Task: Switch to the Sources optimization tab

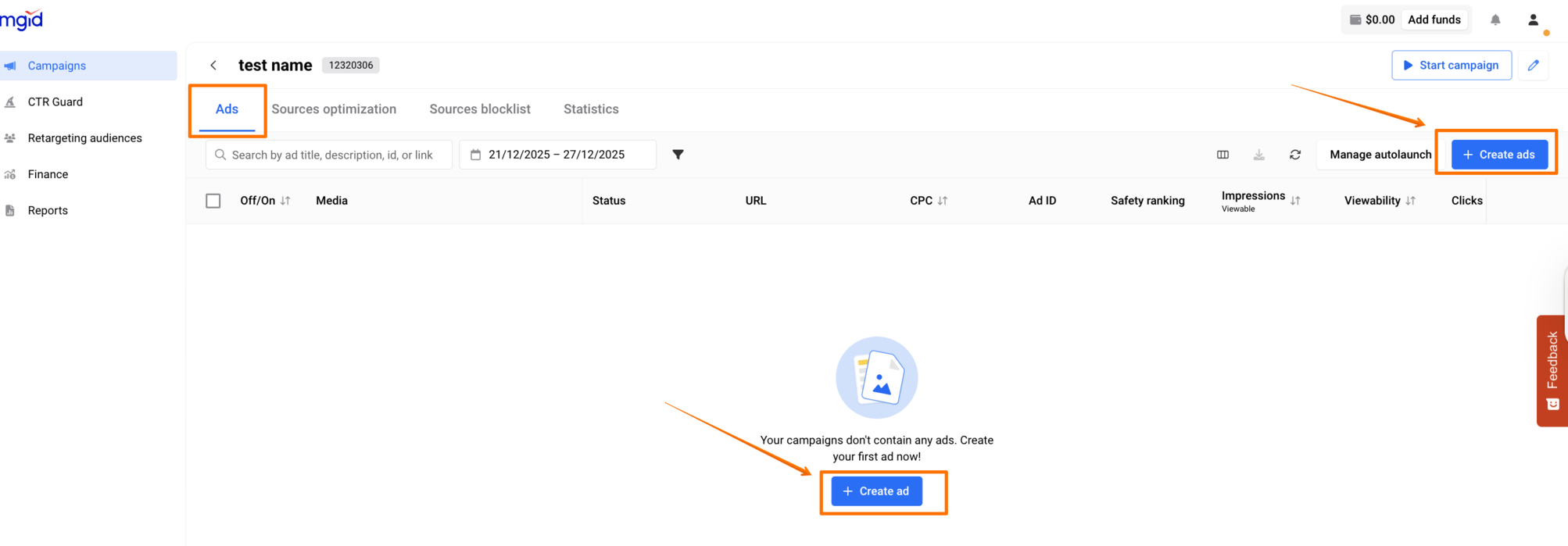Action: [334, 109]
